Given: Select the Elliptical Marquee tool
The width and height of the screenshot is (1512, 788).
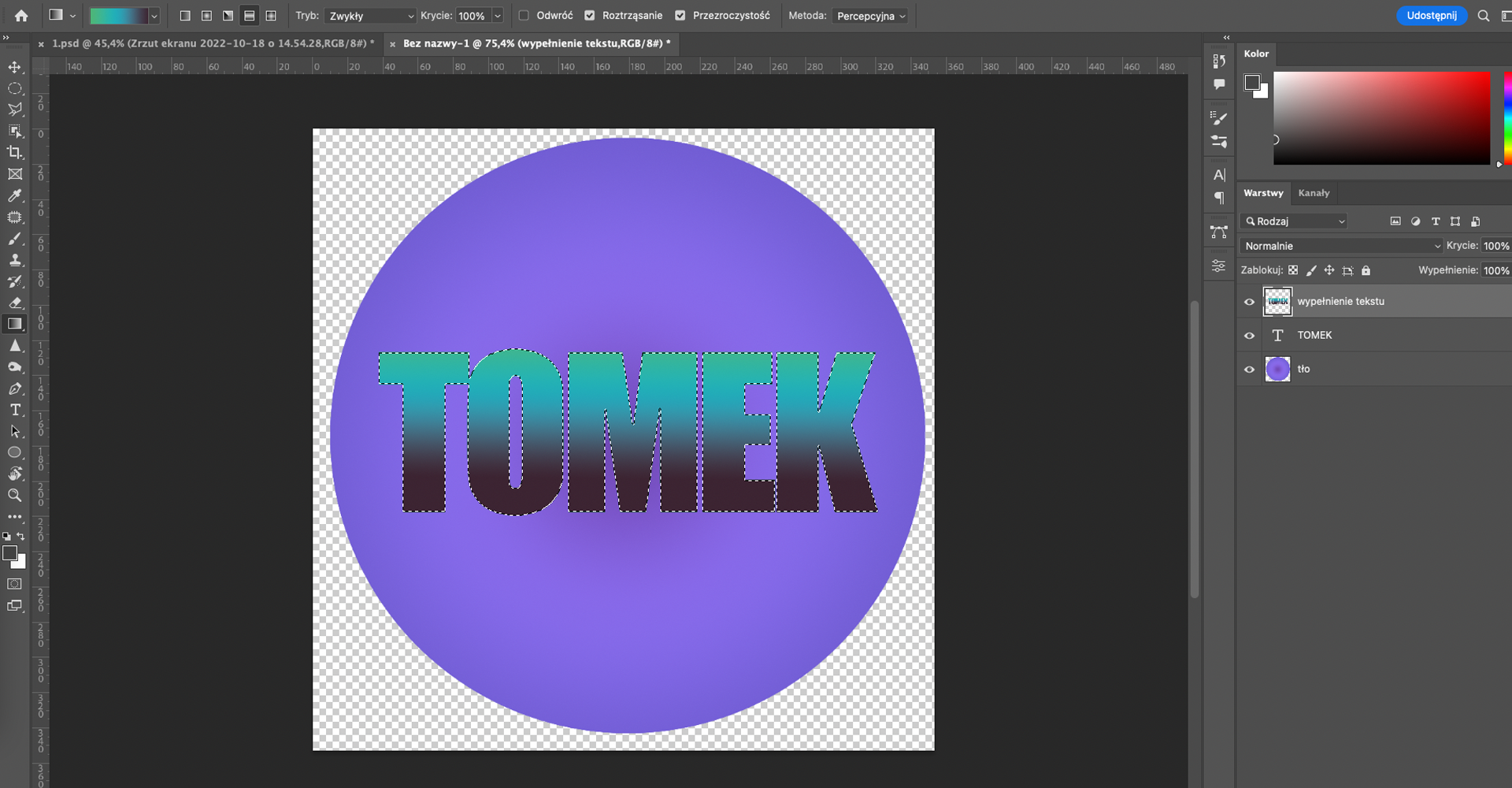Looking at the screenshot, I should pyautogui.click(x=15, y=88).
